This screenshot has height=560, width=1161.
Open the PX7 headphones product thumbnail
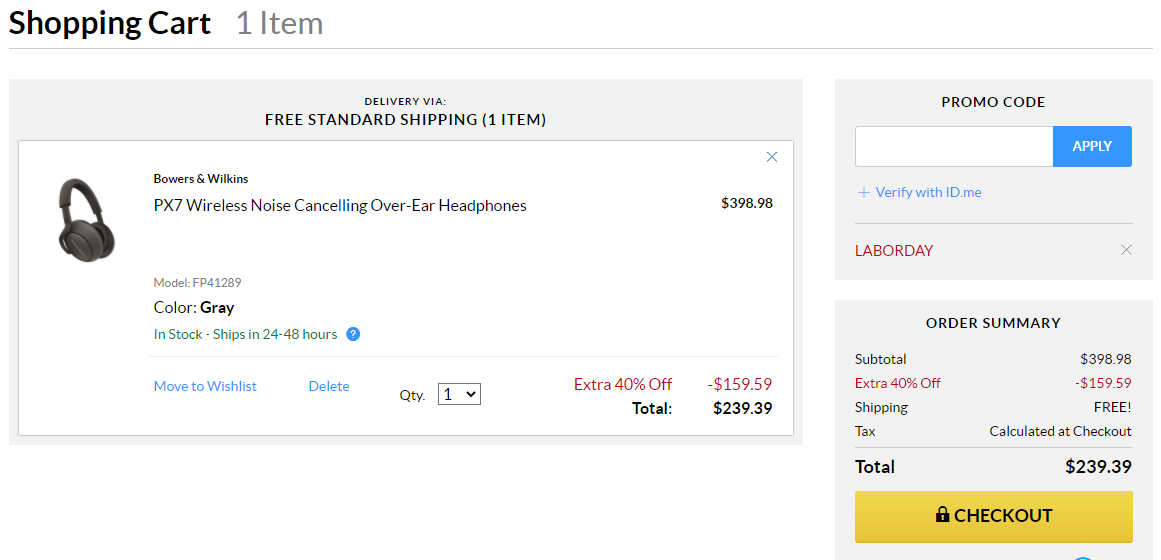click(87, 220)
